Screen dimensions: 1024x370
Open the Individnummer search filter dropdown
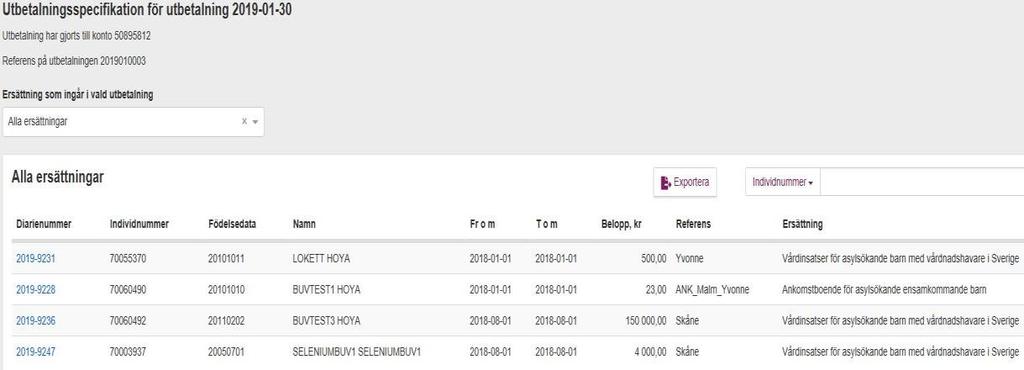[782, 182]
